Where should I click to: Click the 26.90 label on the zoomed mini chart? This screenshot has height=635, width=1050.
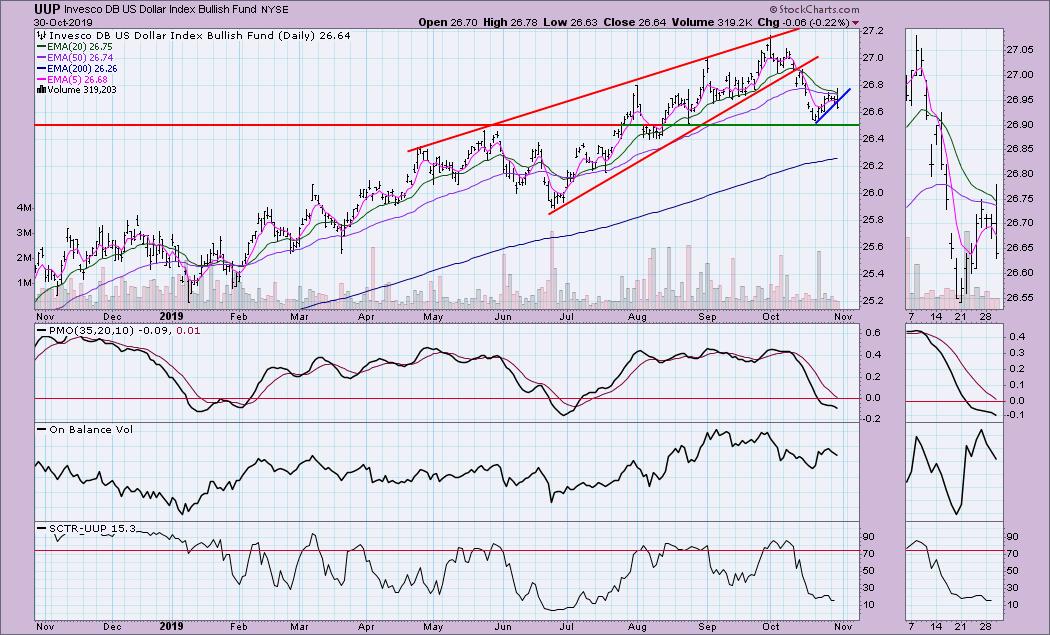coord(1018,124)
